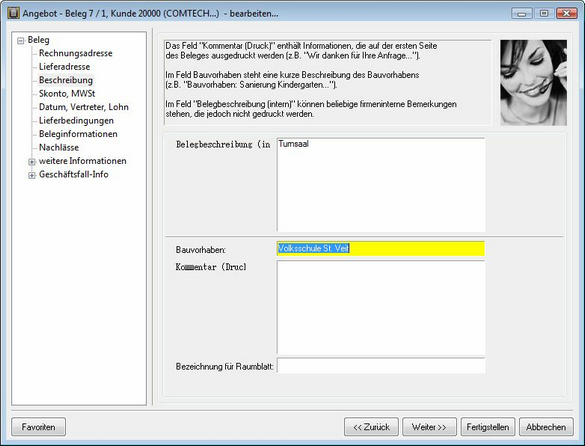Open the Beleginformationen entry
Screen dimensions: 585x446
coord(78,134)
